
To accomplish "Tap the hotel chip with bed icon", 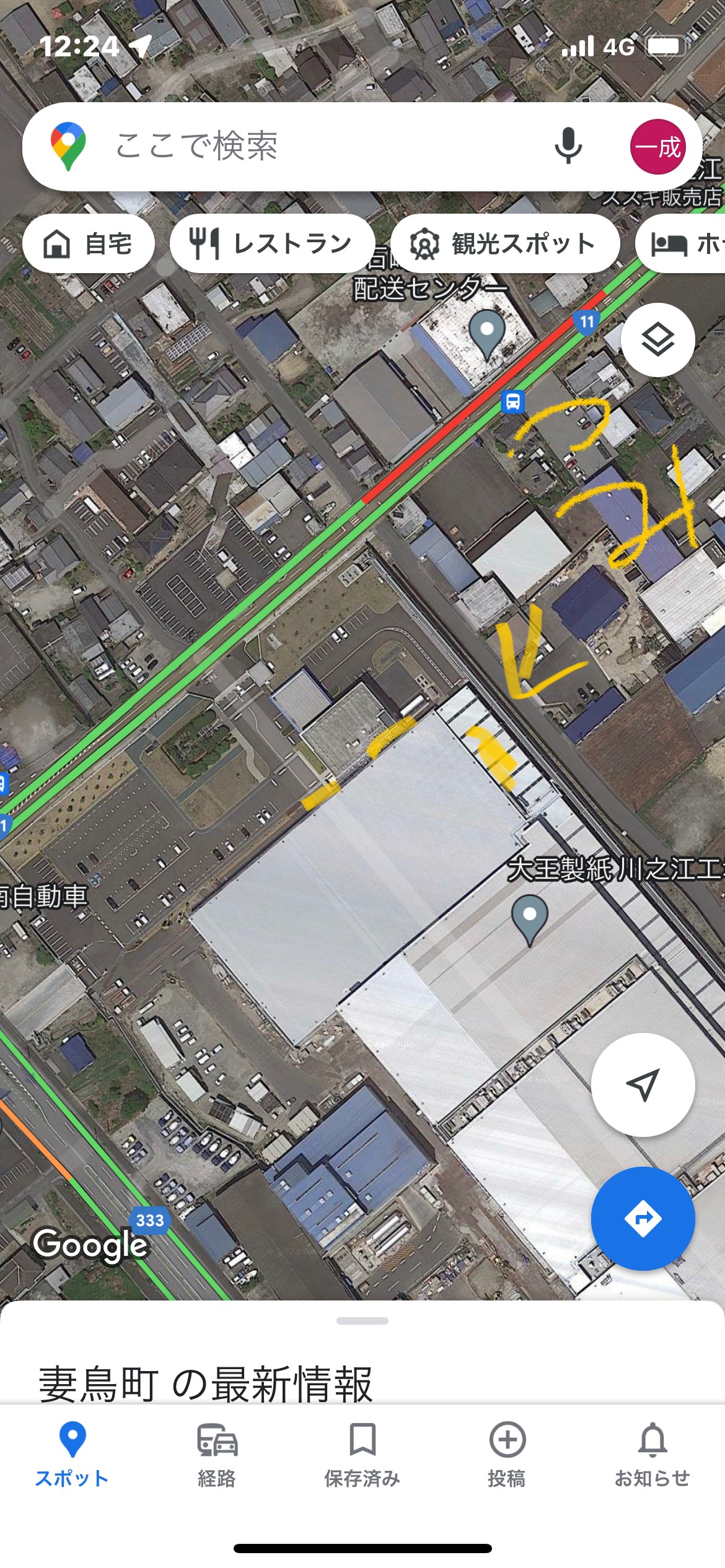I will 680,243.
